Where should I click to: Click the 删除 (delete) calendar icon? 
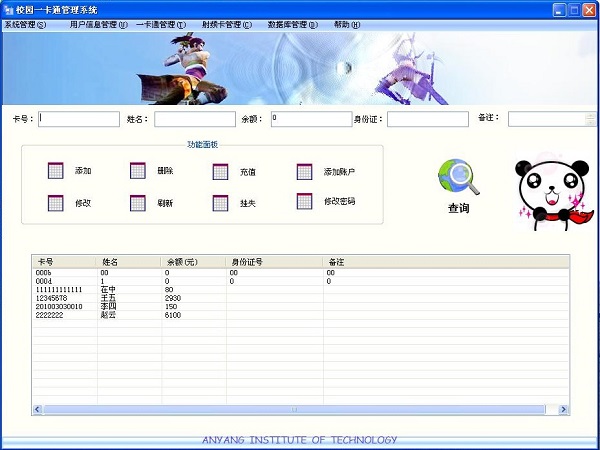[138, 171]
